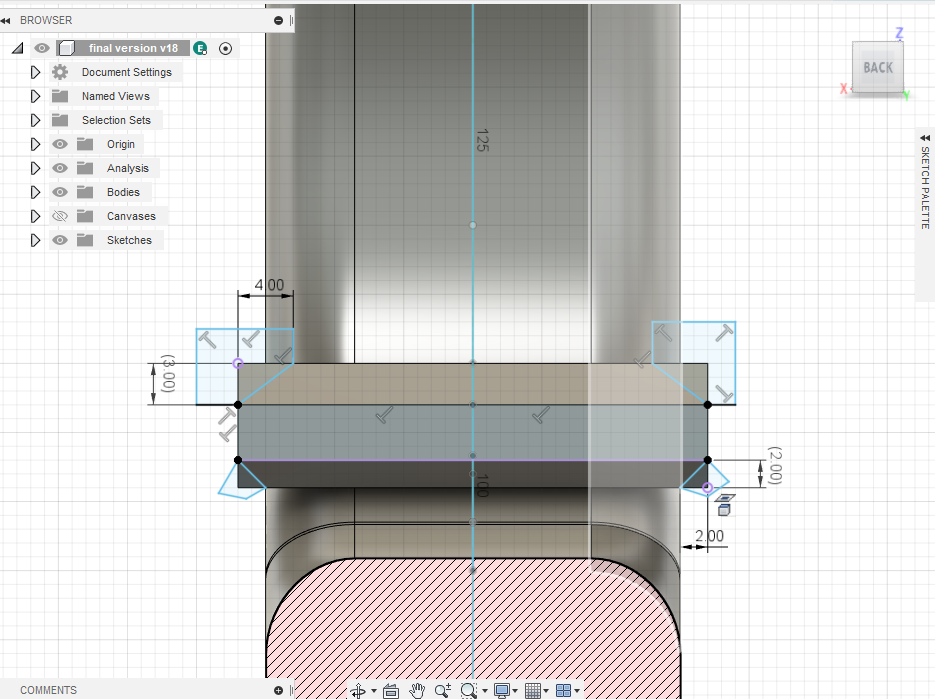Image resolution: width=935 pixels, height=699 pixels.
Task: Toggle visibility of Sketches folder
Action: (x=60, y=240)
